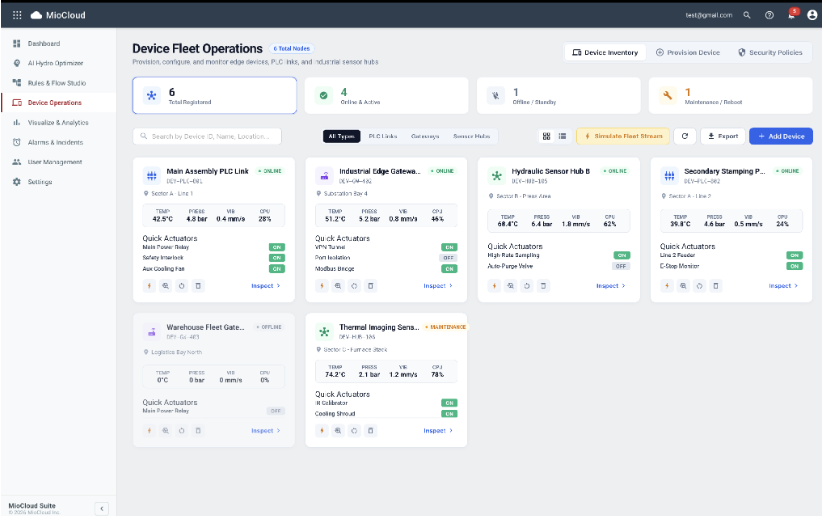
Task: Click the search icon in top bar
Action: tap(747, 15)
